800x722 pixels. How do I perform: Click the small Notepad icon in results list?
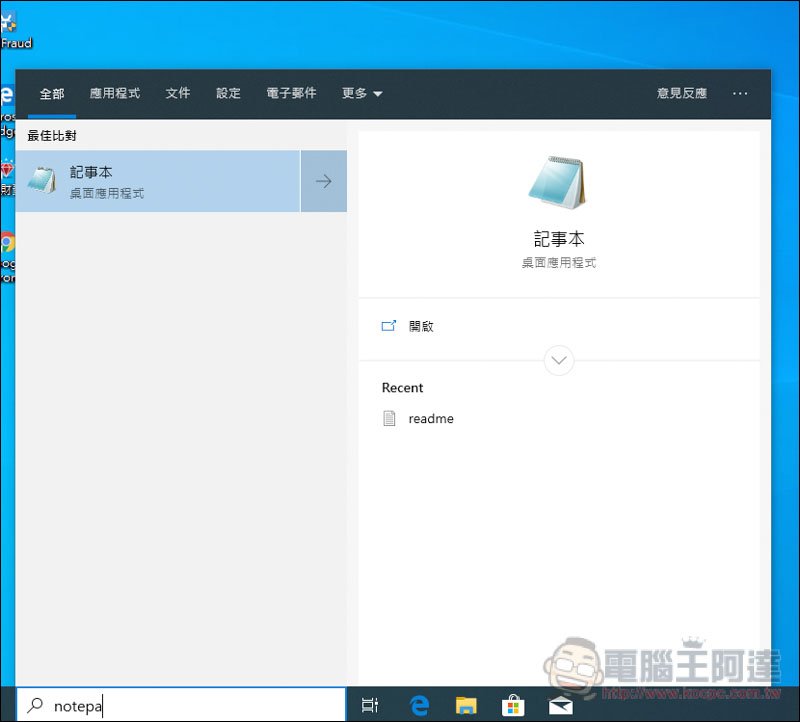tap(42, 181)
